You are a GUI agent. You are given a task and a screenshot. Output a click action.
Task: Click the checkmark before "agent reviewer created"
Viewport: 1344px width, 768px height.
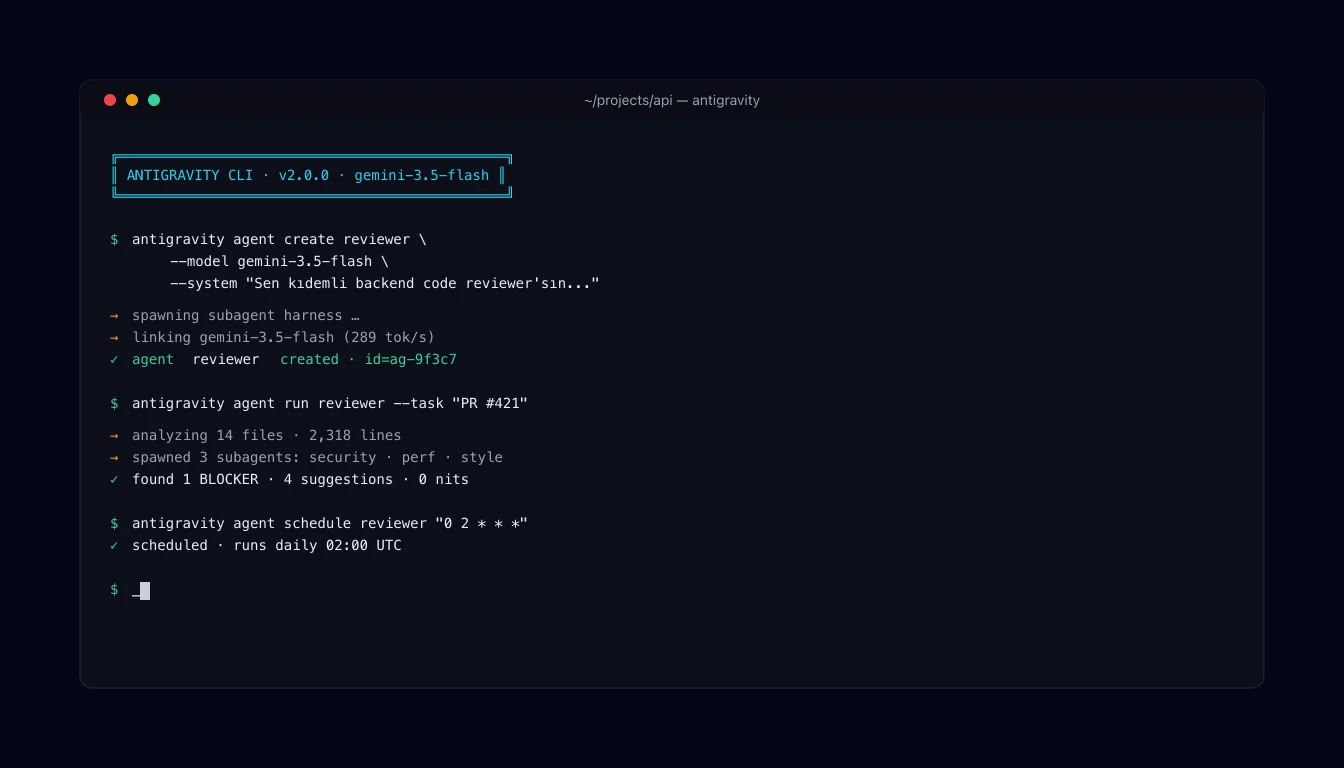pos(114,359)
